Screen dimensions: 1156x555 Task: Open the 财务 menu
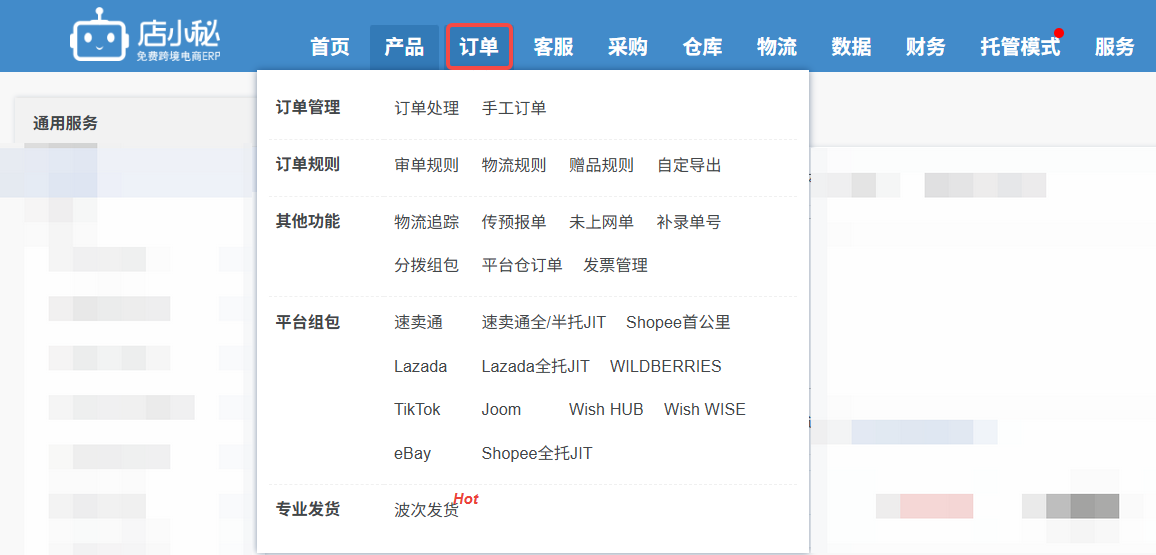point(926,47)
